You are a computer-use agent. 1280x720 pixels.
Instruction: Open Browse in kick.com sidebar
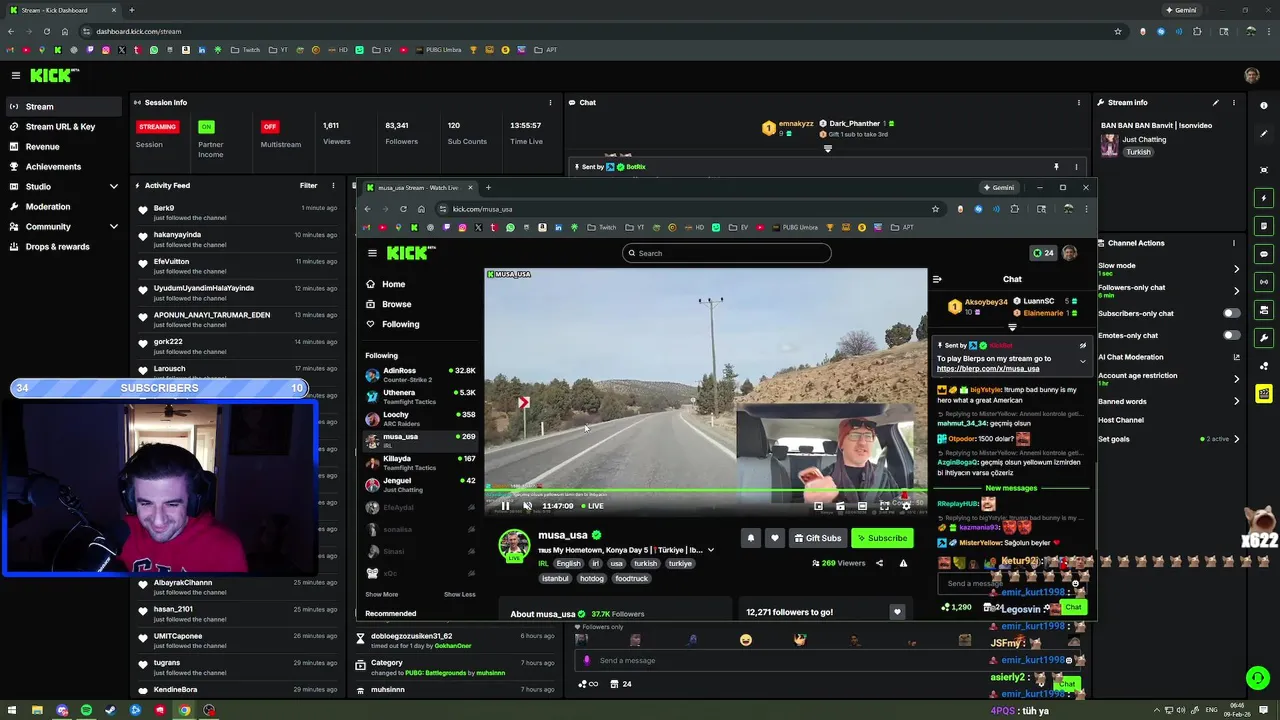tap(396, 304)
